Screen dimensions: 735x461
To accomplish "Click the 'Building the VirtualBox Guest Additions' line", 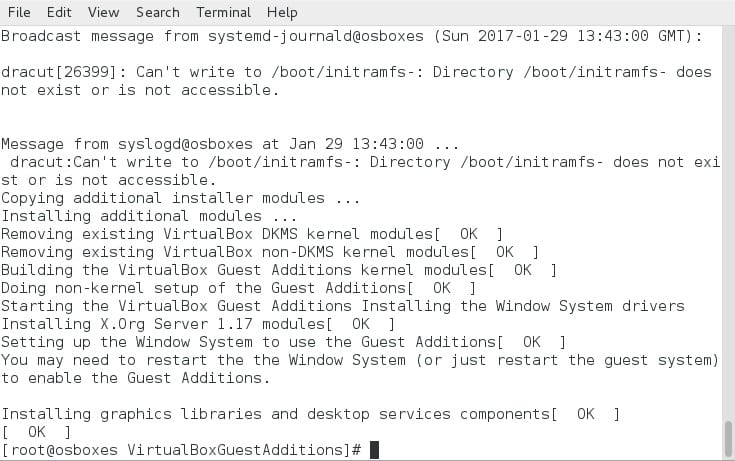I will click(245, 270).
